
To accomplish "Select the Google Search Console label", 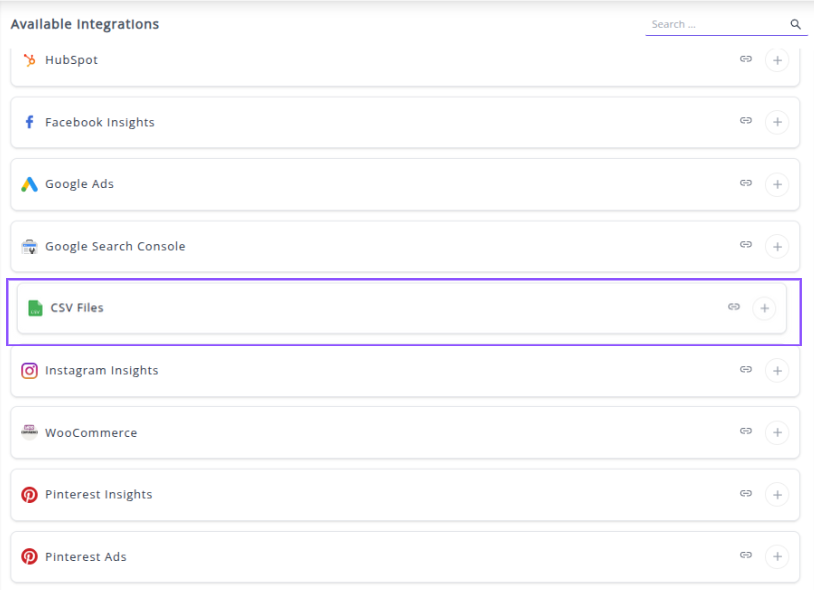I will (x=115, y=247).
